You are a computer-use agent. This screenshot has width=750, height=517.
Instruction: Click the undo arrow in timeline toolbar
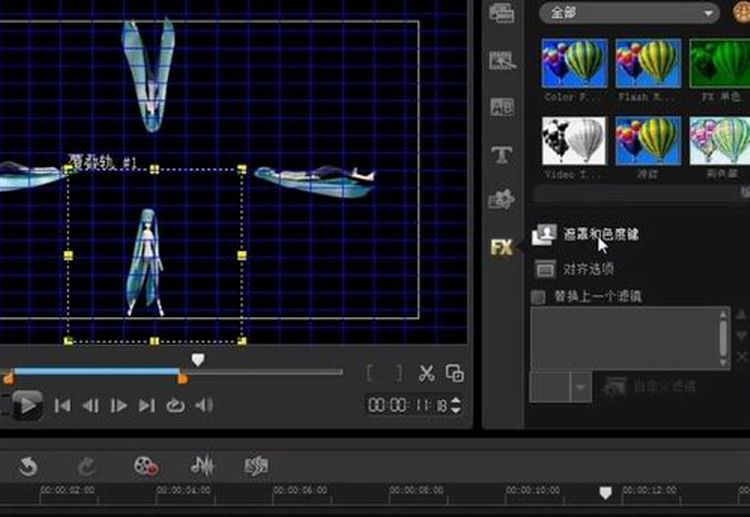point(27,466)
